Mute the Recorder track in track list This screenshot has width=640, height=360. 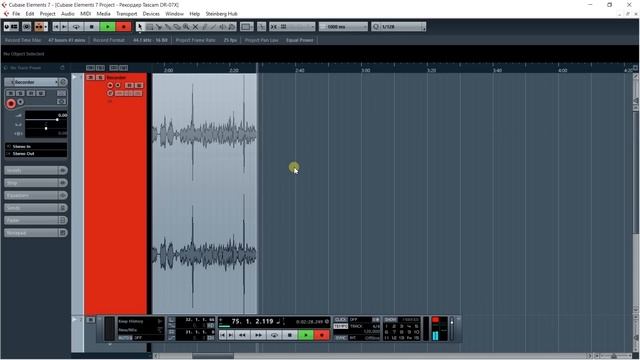91,78
